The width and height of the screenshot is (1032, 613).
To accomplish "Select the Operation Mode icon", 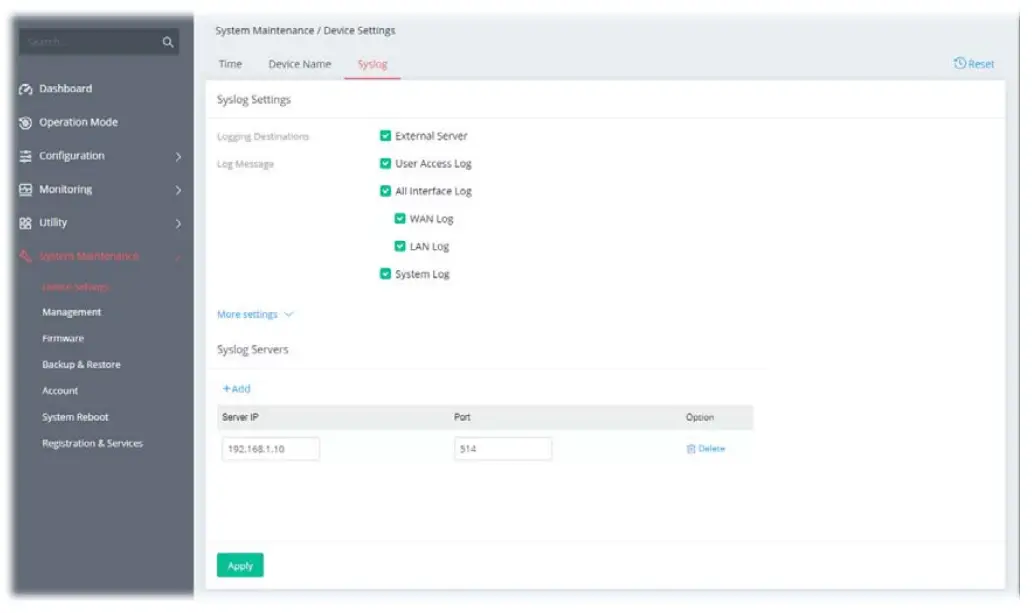I will 25,122.
